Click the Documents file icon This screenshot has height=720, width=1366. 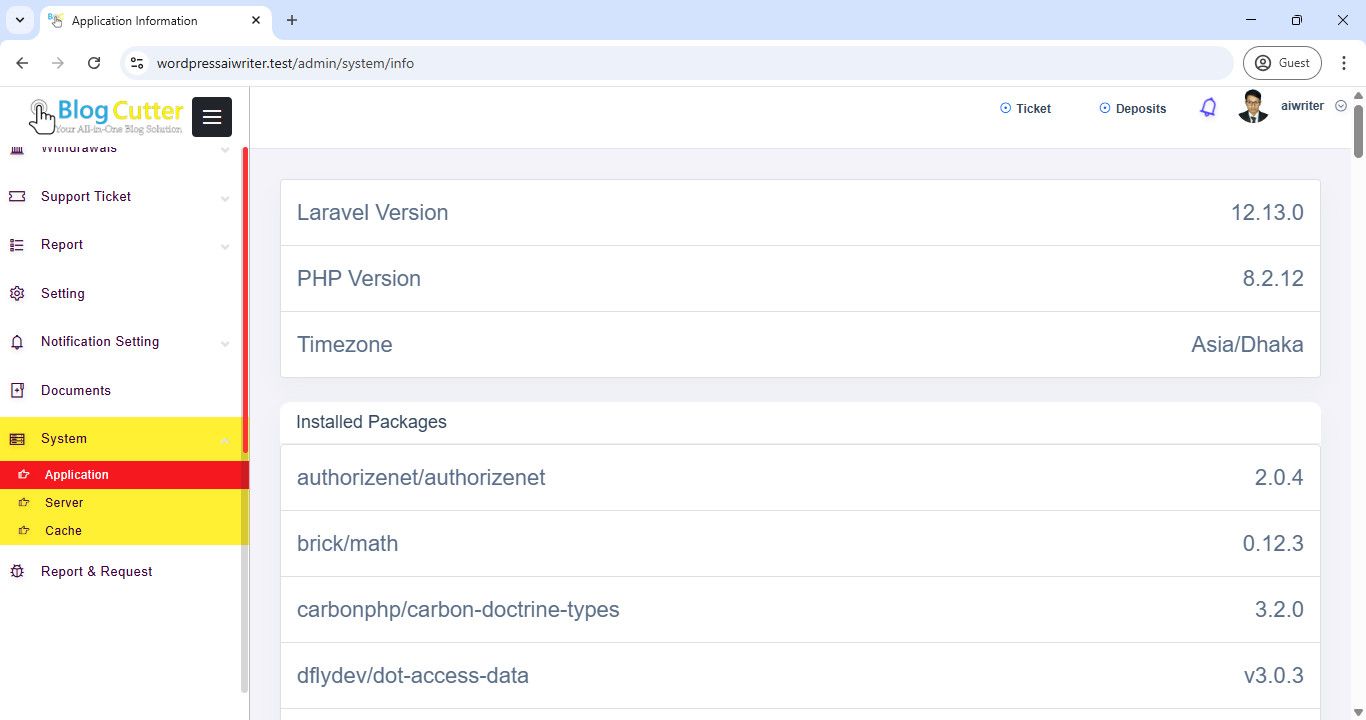pyautogui.click(x=17, y=391)
